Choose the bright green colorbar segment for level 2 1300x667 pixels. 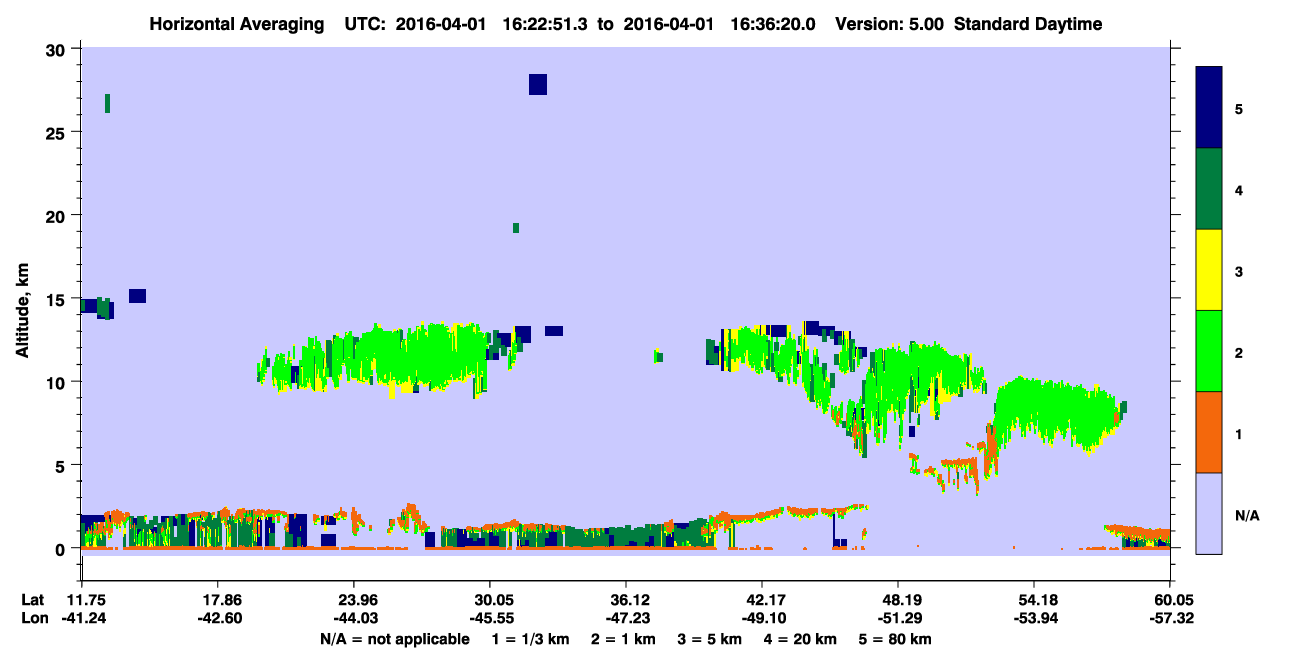[1209, 351]
